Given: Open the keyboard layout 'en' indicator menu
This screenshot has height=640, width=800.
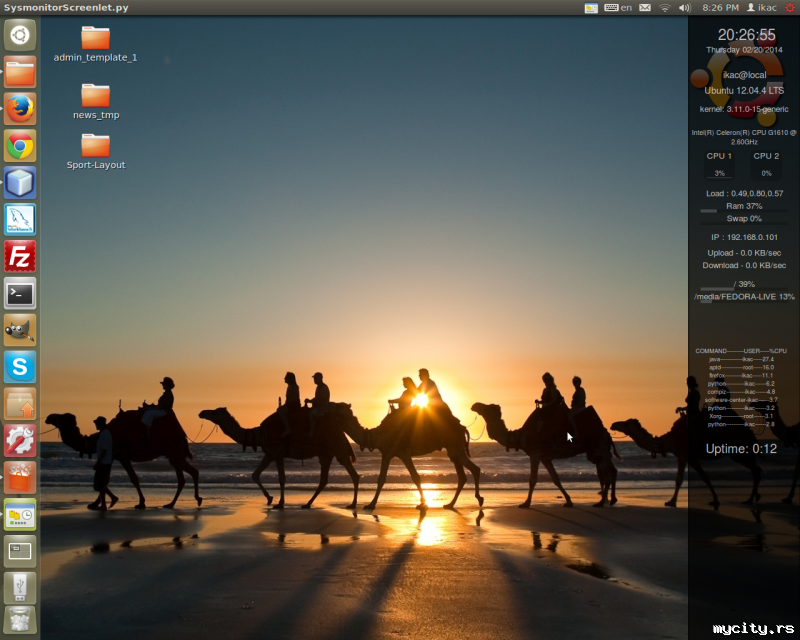Looking at the screenshot, I should [618, 8].
